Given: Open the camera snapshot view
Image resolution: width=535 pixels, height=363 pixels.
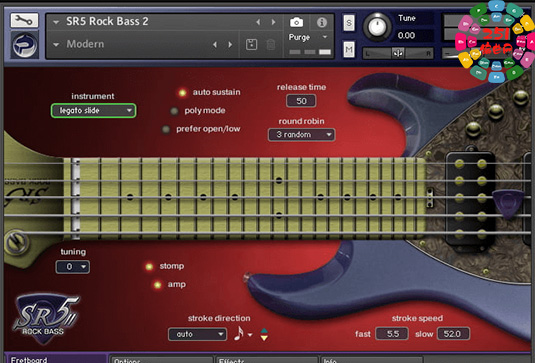Looking at the screenshot, I should point(296,23).
